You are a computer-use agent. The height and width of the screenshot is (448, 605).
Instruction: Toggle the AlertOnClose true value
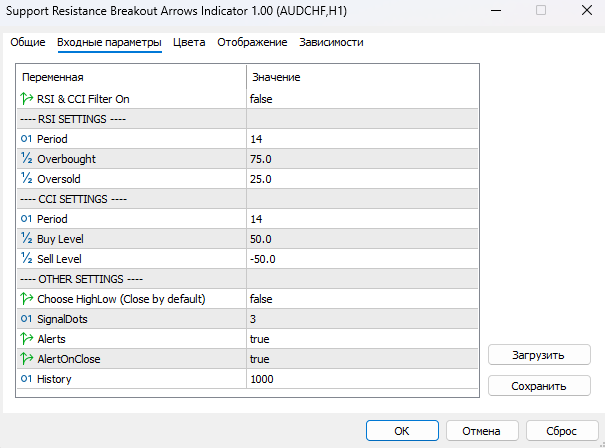[362, 359]
